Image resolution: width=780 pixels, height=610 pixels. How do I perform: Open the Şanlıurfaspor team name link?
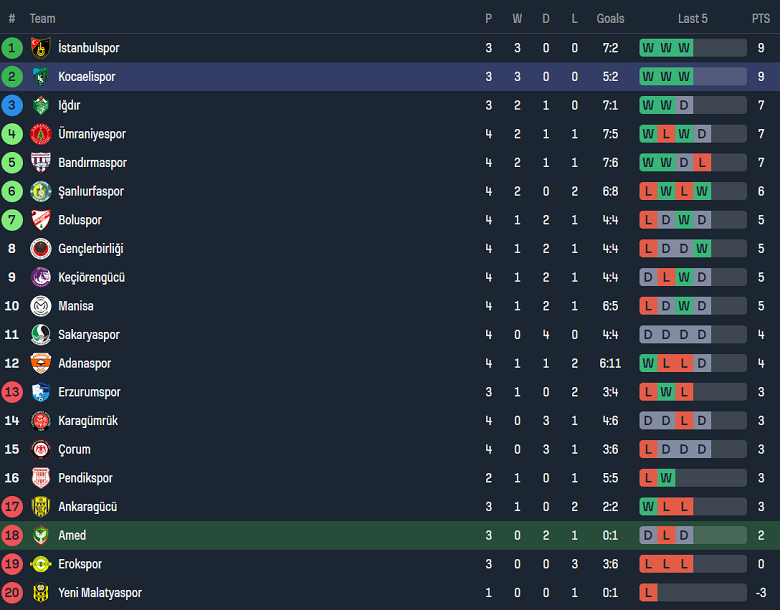[91, 192]
